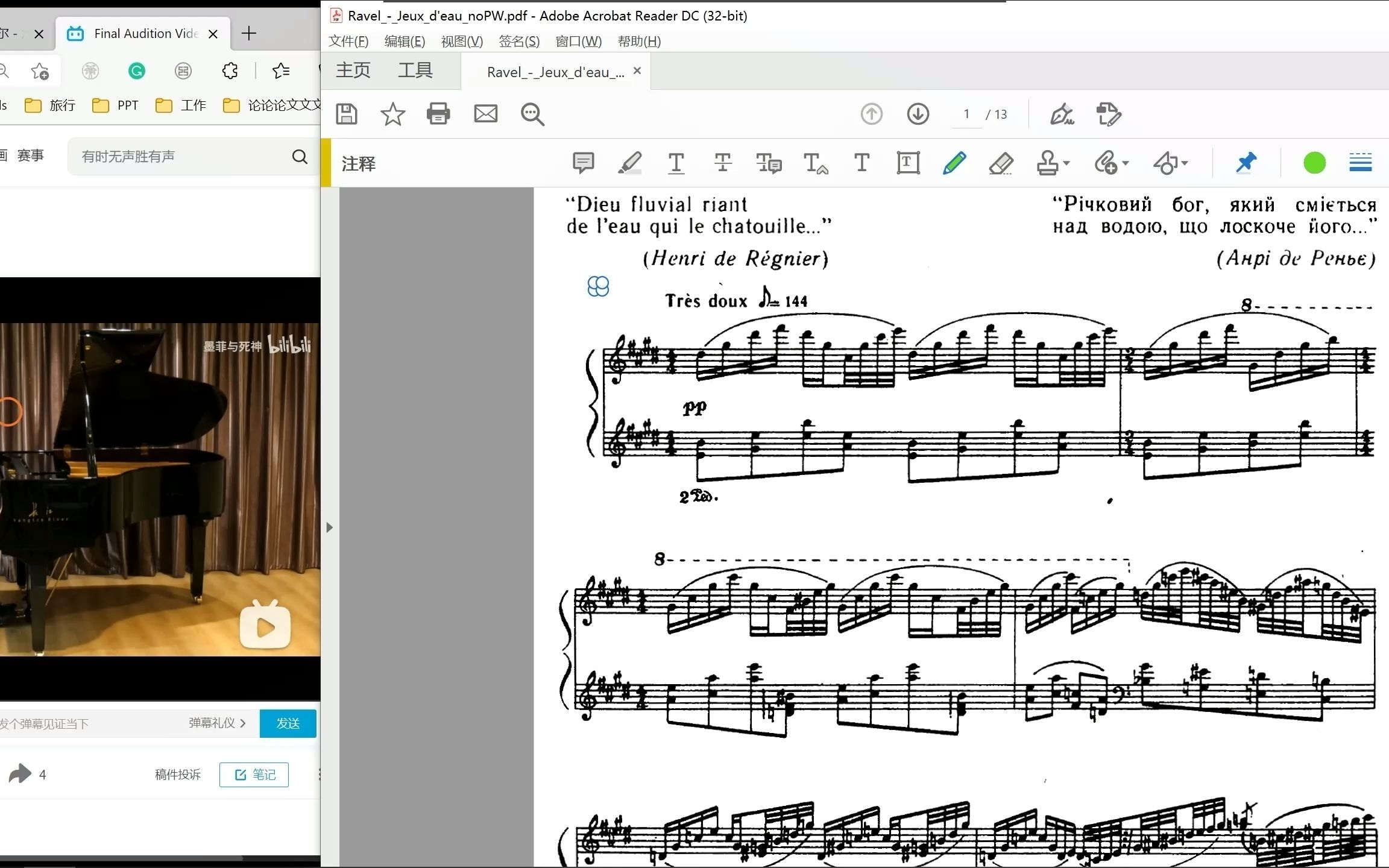Add page to favorites star in browser
Image resolution: width=1389 pixels, height=868 pixels.
[x=40, y=71]
